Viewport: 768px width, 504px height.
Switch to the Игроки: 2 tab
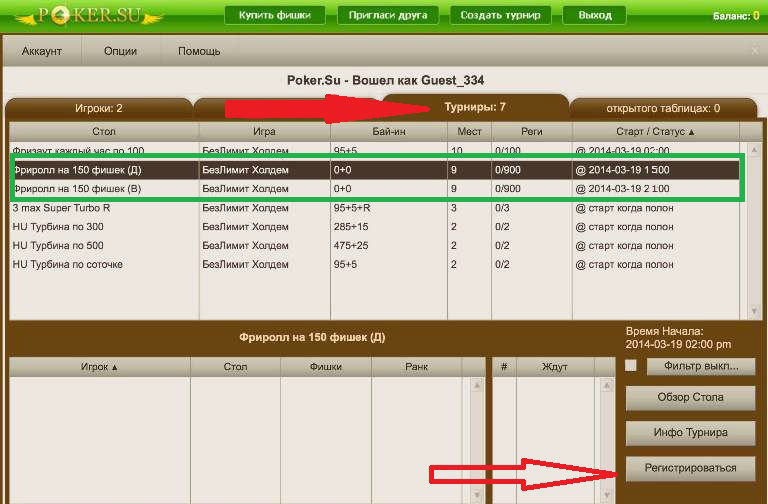[x=99, y=108]
